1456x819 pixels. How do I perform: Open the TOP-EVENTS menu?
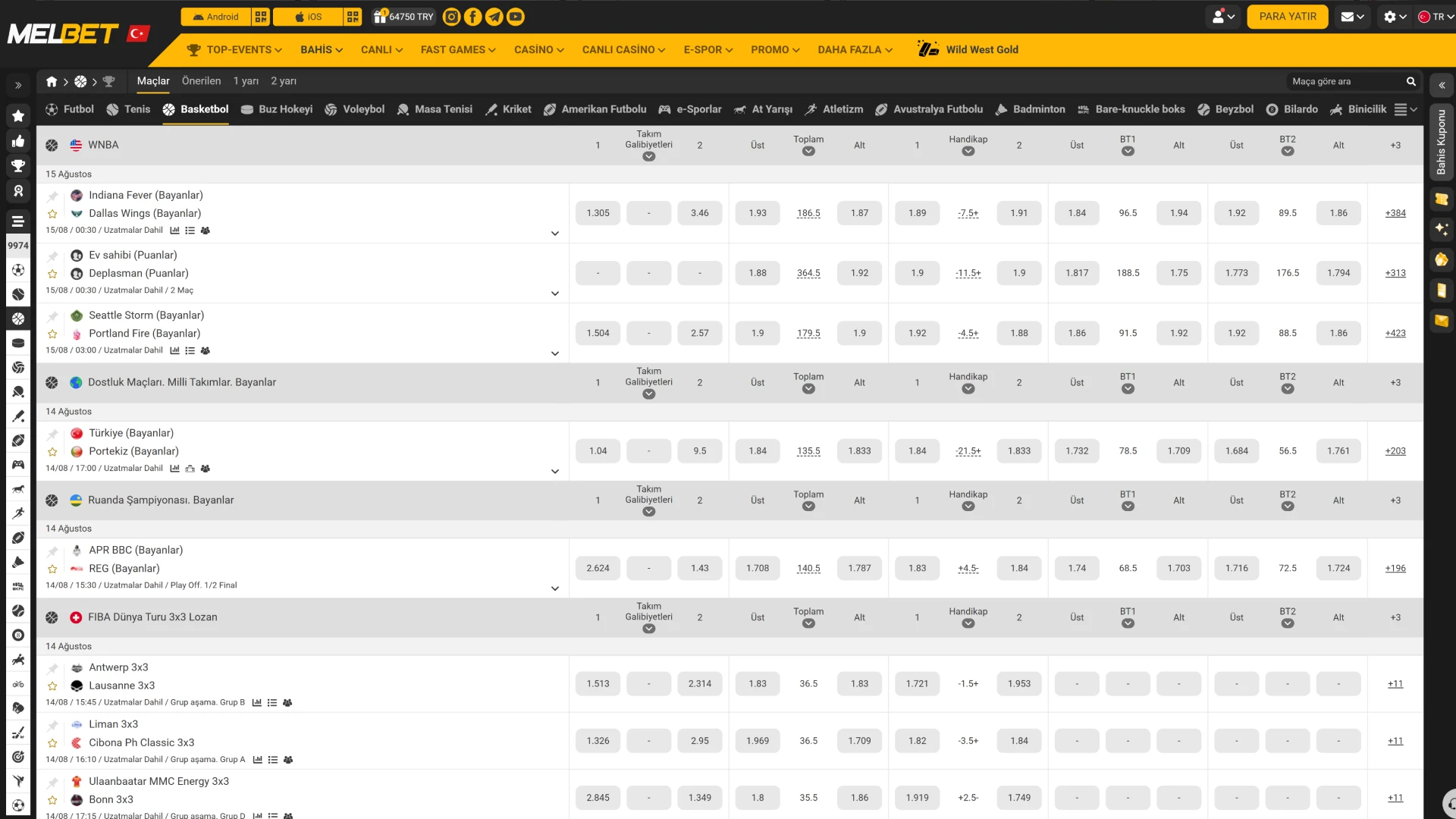coord(234,49)
